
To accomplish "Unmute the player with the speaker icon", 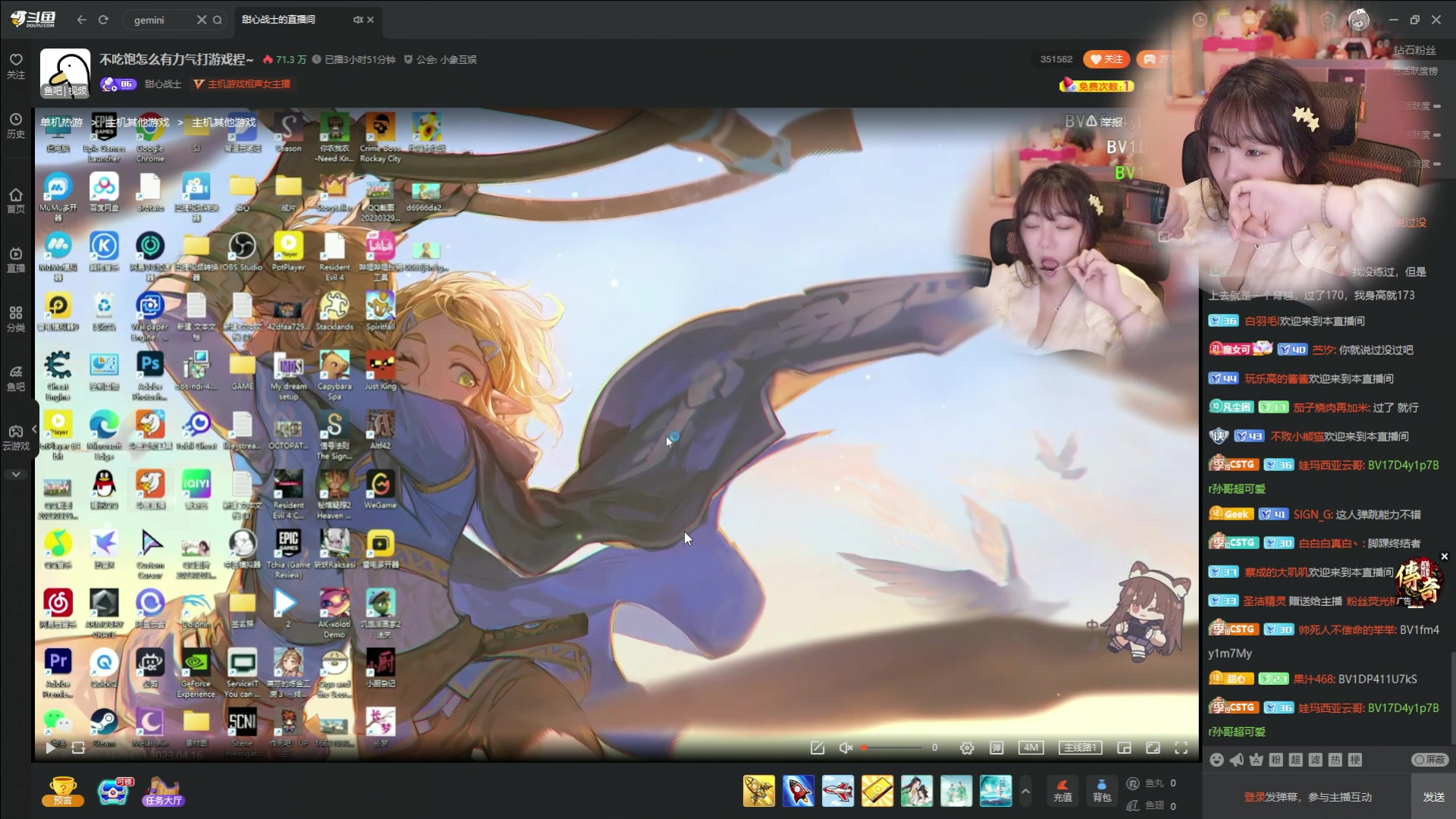I will pos(846,748).
